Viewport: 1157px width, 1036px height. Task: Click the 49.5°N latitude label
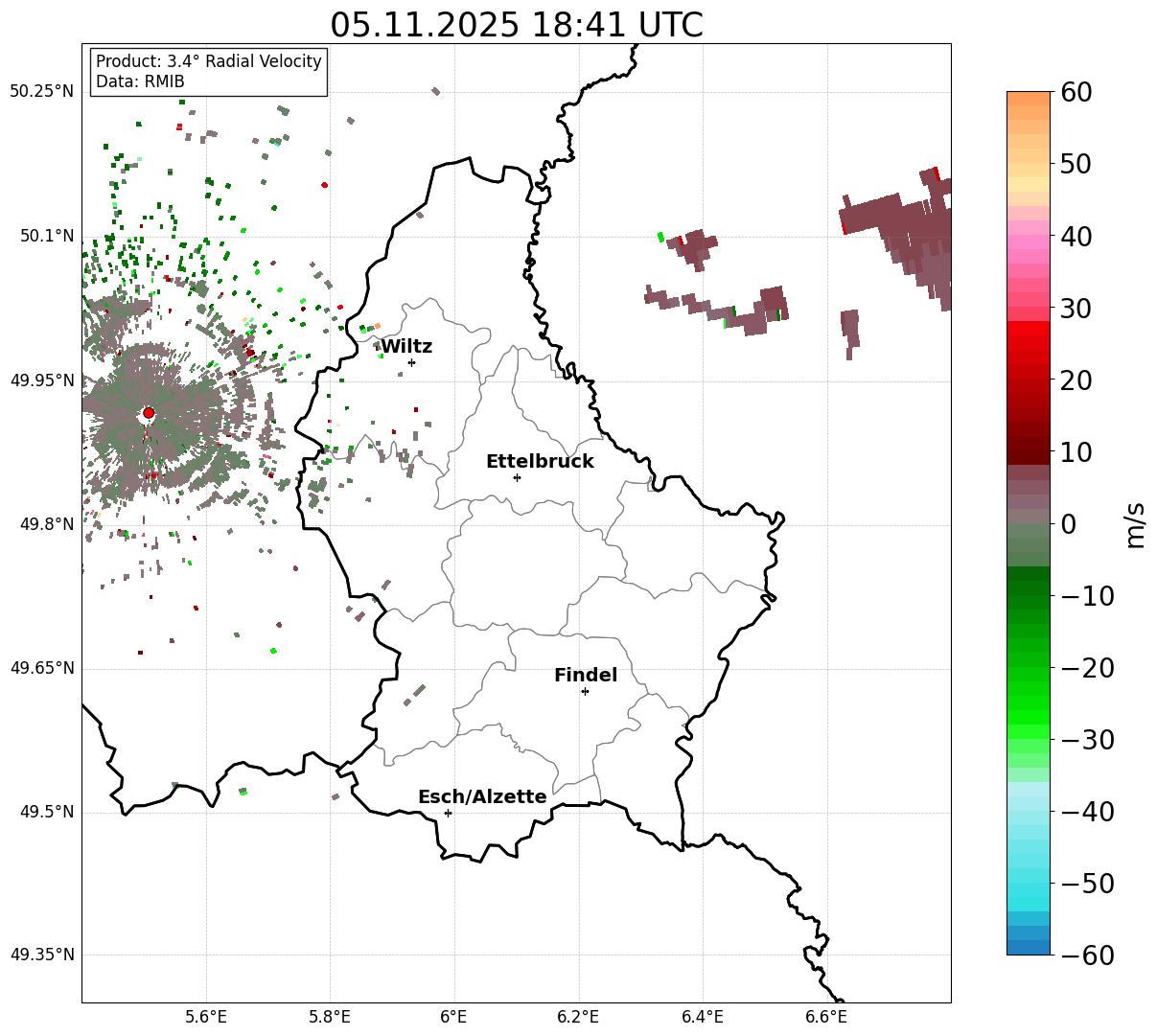[x=46, y=812]
